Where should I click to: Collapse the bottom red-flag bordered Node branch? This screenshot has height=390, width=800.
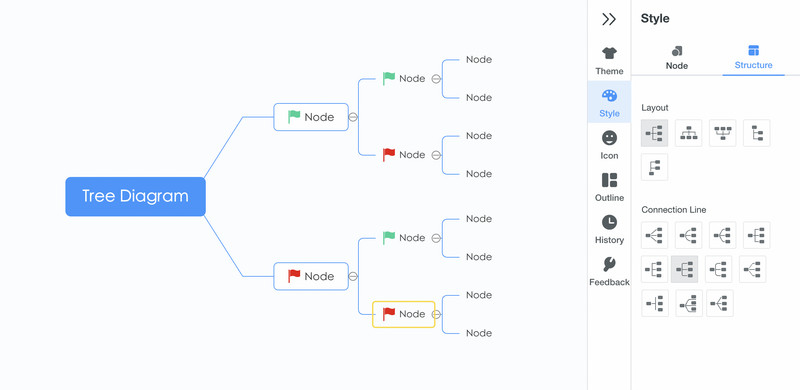point(353,277)
